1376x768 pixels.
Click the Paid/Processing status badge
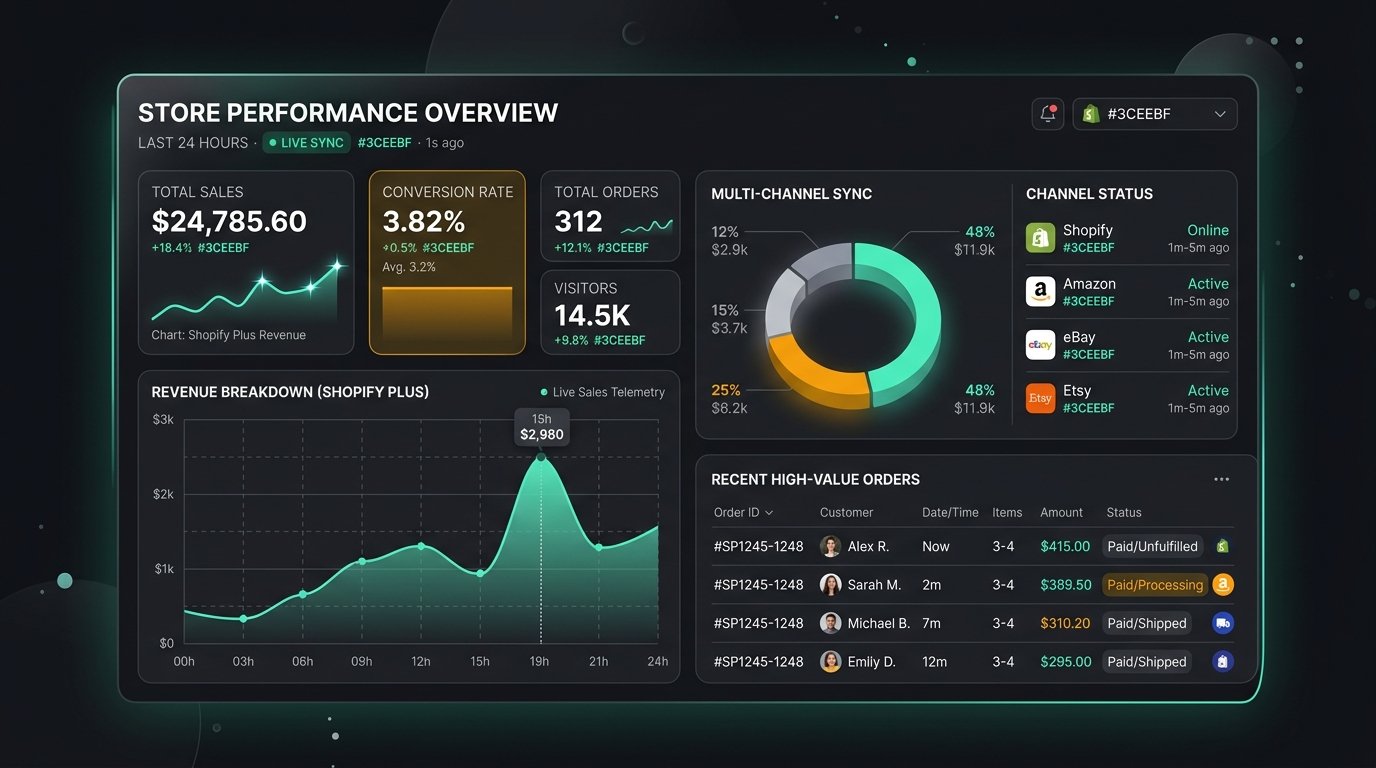1155,585
